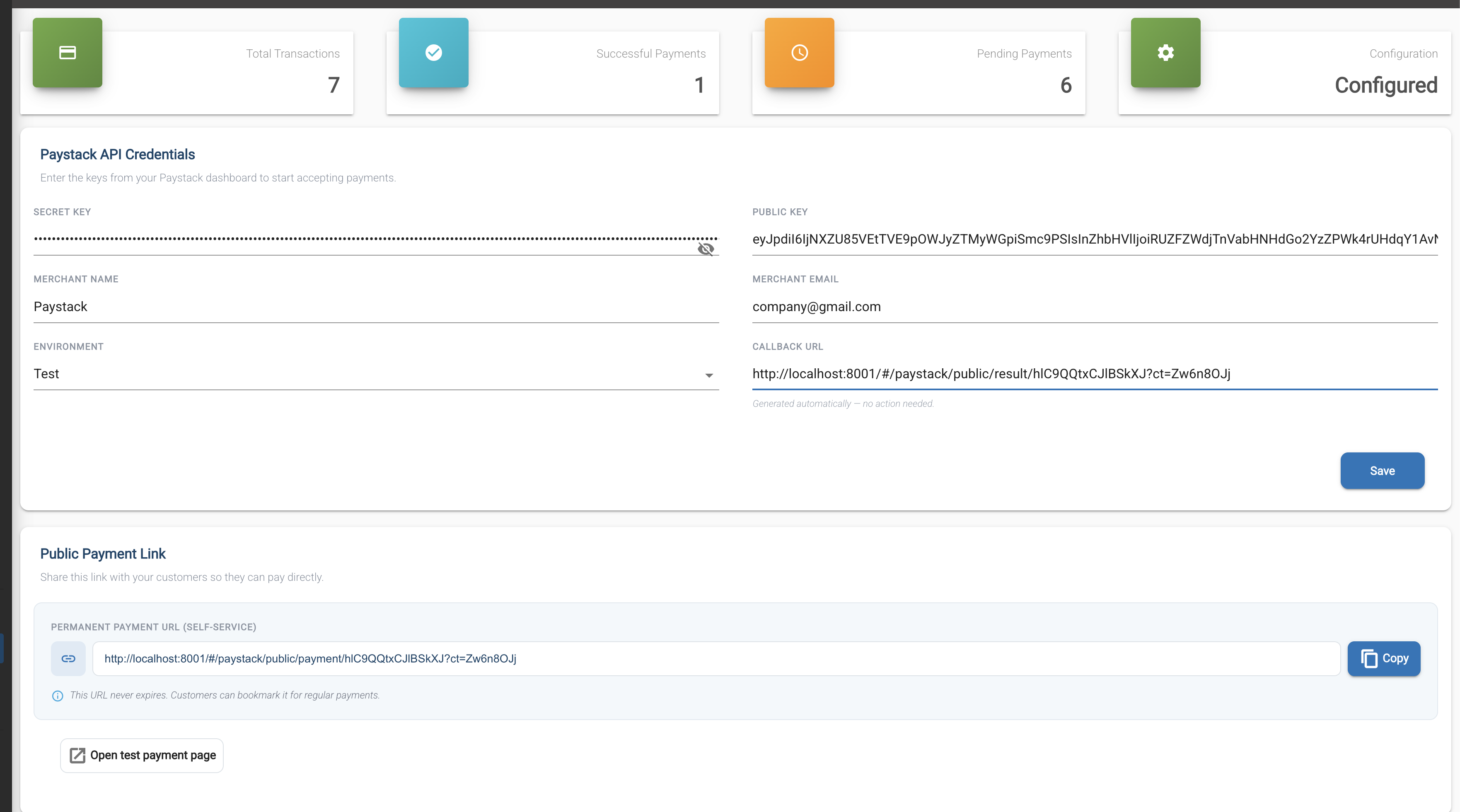Click the Public Payment Link heading
Image resolution: width=1460 pixels, height=812 pixels.
pyautogui.click(x=103, y=553)
